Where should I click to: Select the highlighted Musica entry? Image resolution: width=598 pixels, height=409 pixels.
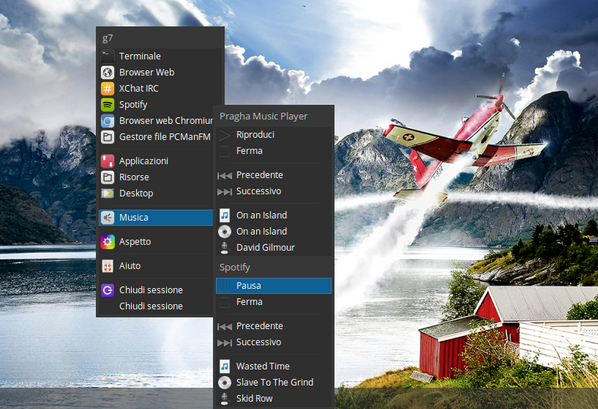pos(156,217)
